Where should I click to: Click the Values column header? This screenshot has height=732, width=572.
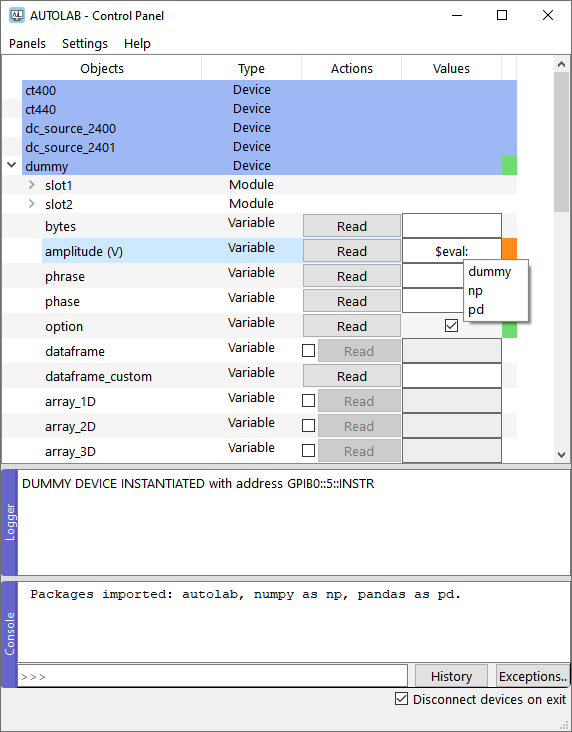click(x=451, y=68)
